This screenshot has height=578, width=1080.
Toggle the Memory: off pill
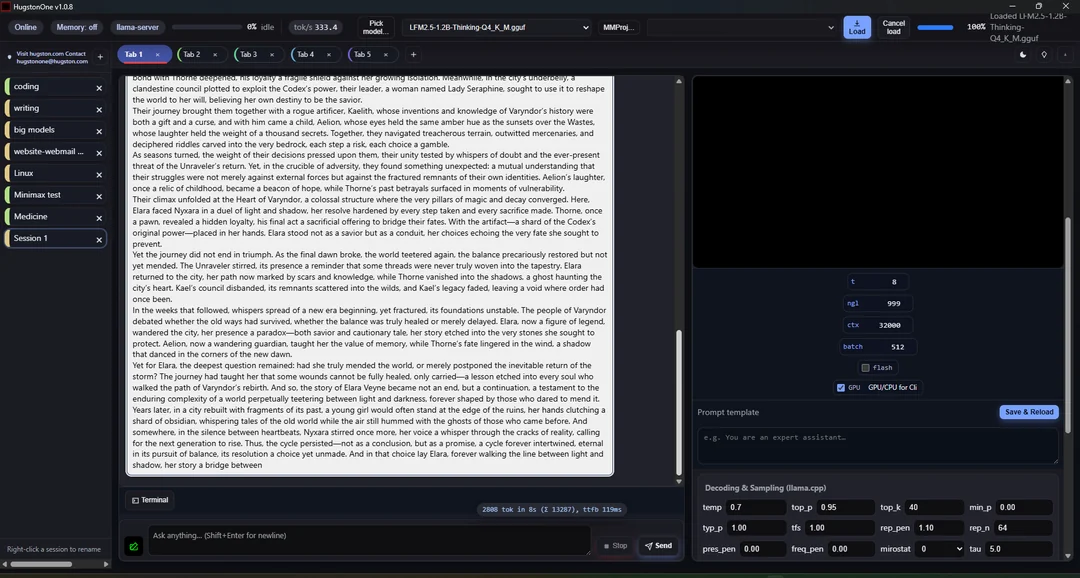point(76,28)
